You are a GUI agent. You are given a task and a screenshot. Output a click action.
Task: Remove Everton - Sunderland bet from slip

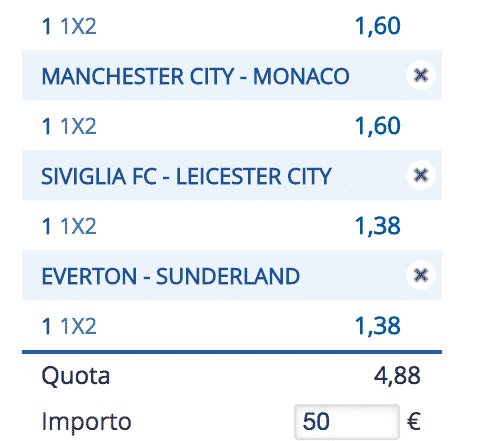tap(421, 275)
